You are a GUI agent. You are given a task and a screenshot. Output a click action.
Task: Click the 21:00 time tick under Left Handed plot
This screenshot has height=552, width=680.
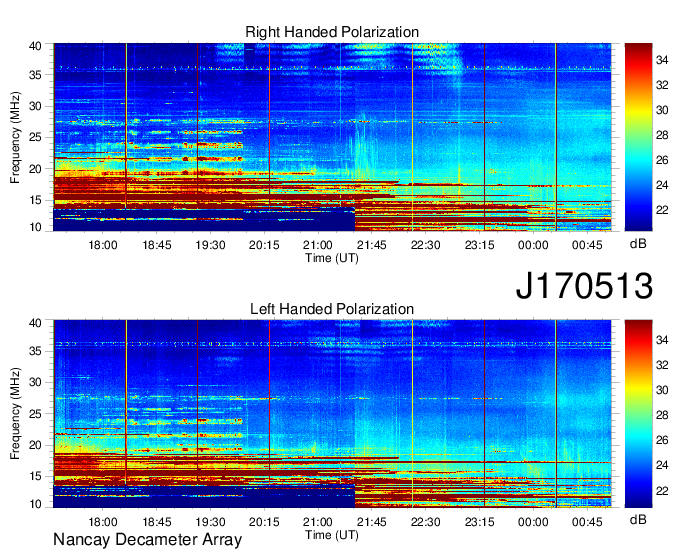(318, 522)
